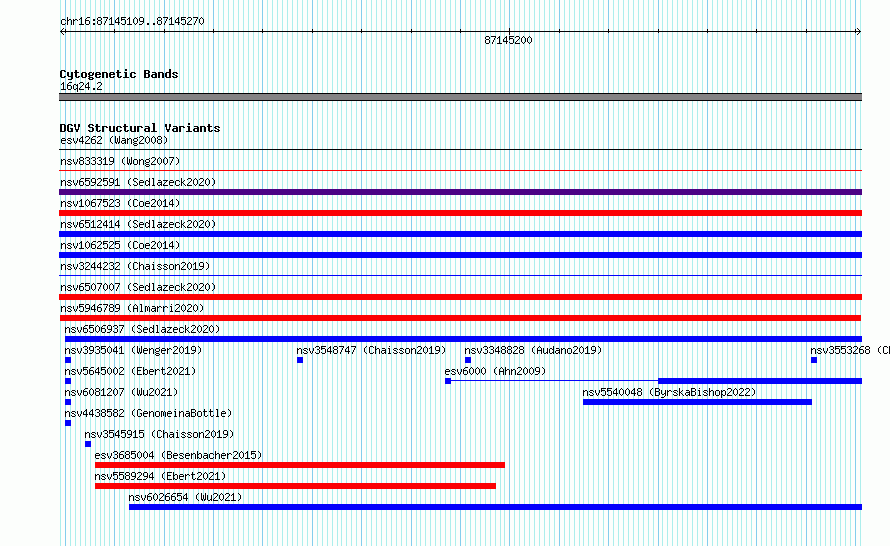This screenshot has height=546, width=890.
Task: Click blue square marker below esv6000
Action: pyautogui.click(x=448, y=381)
